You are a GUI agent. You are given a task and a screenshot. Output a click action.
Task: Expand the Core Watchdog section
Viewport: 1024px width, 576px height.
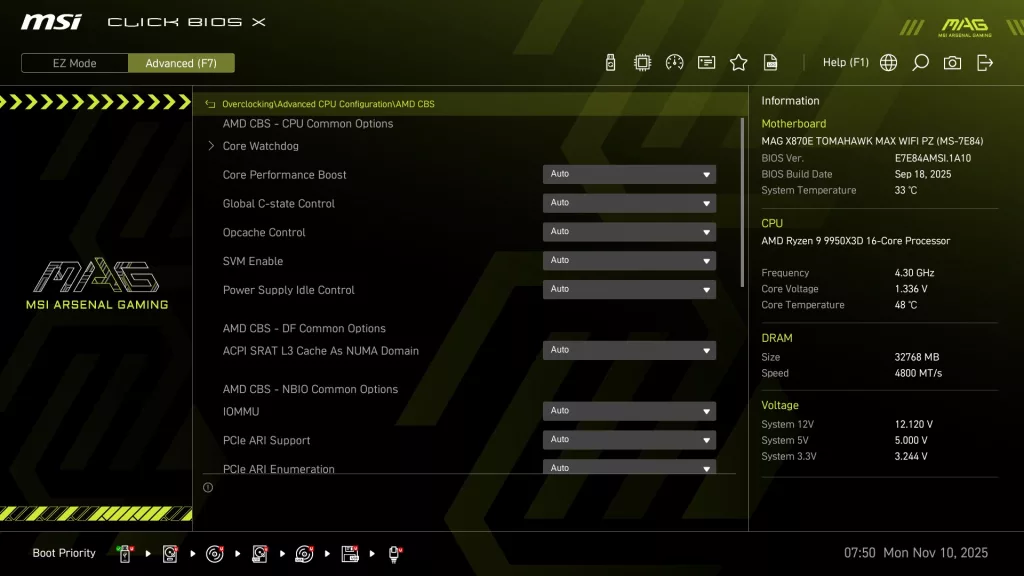click(x=258, y=145)
